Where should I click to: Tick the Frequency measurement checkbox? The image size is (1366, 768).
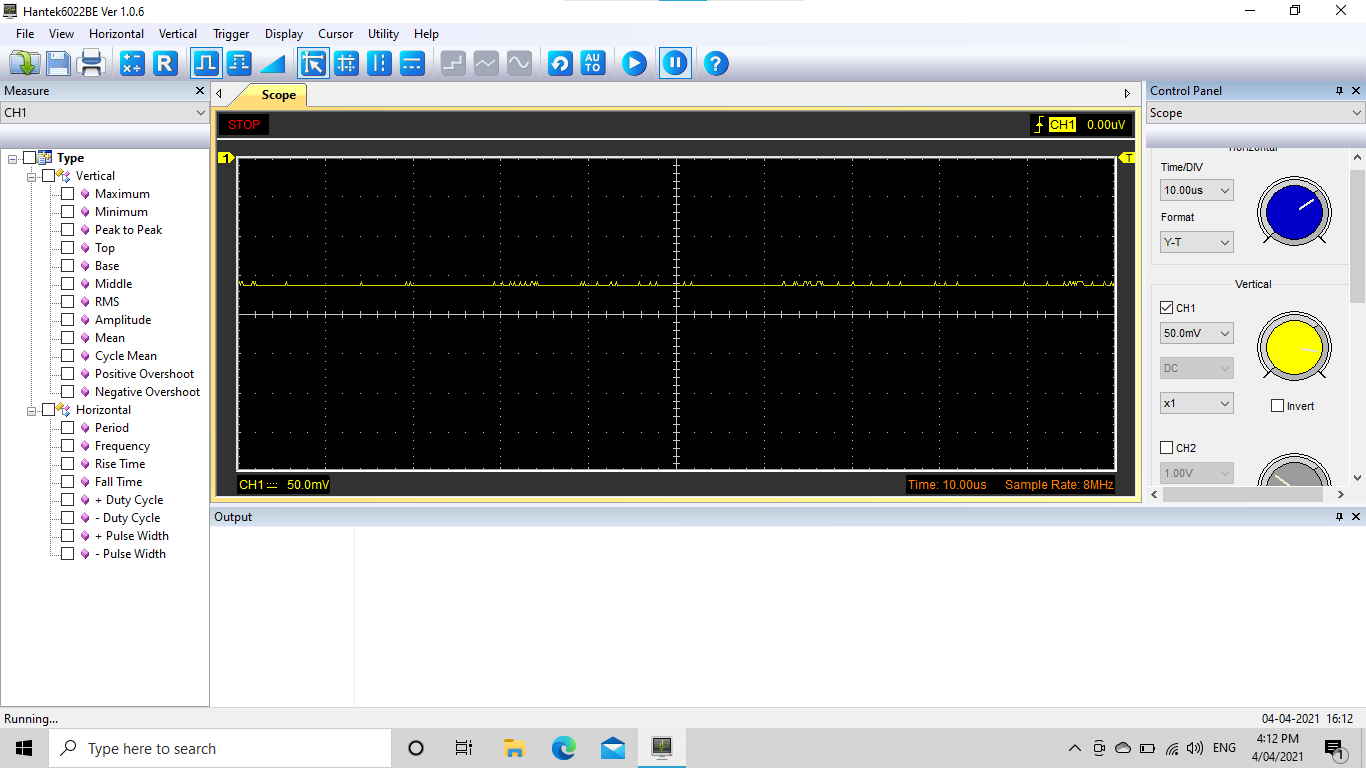click(x=68, y=446)
